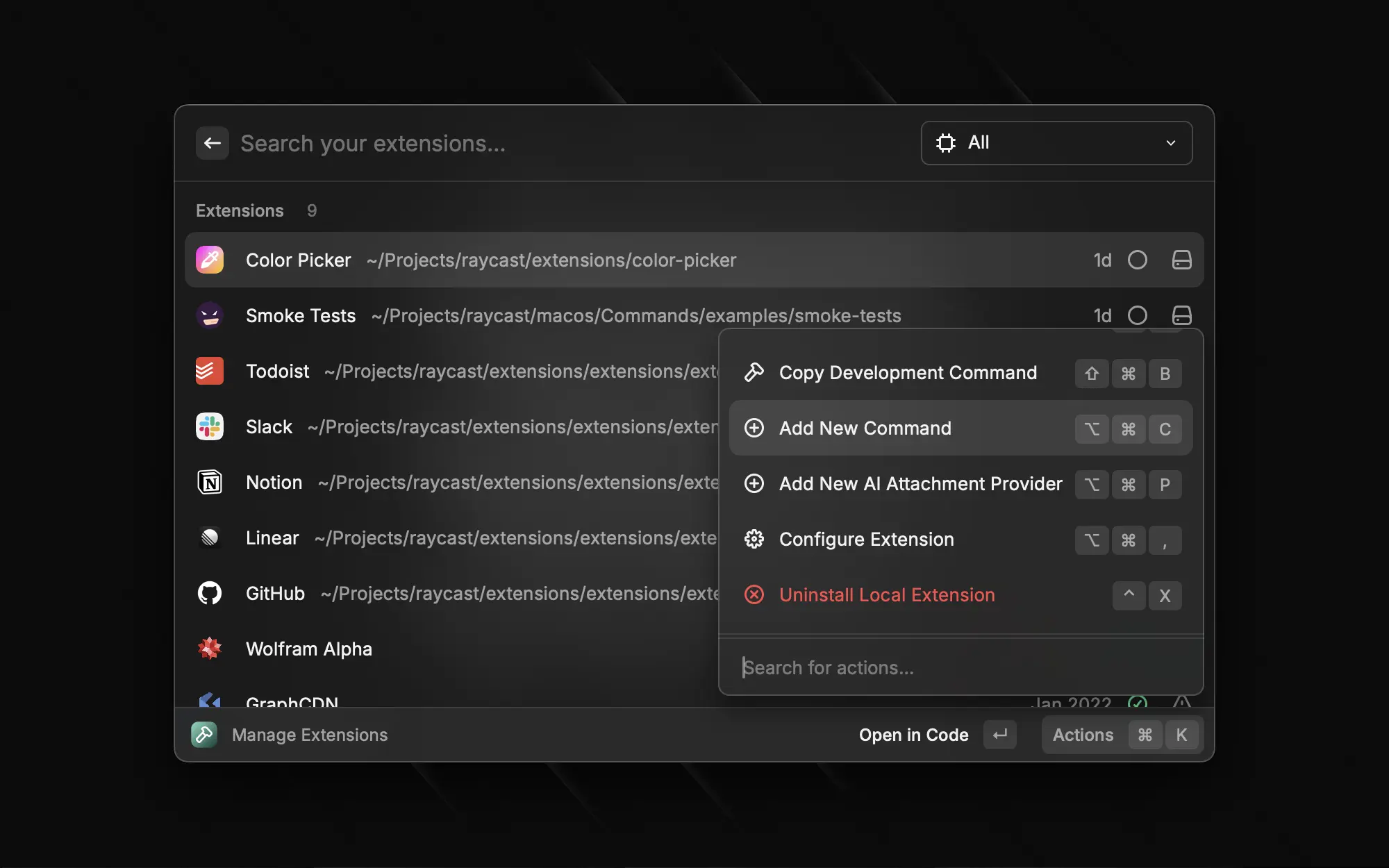Screen dimensions: 1389x868
Task: Select the Slack extension icon
Action: [210, 426]
